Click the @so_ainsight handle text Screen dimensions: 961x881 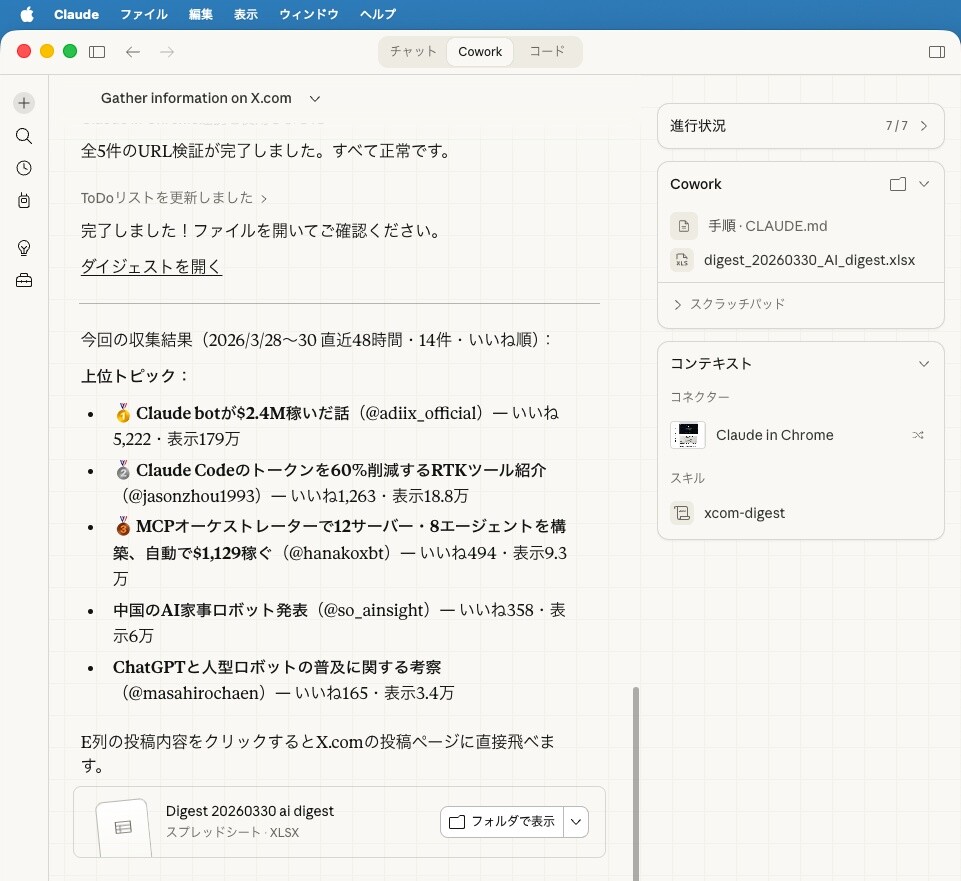[373, 610]
